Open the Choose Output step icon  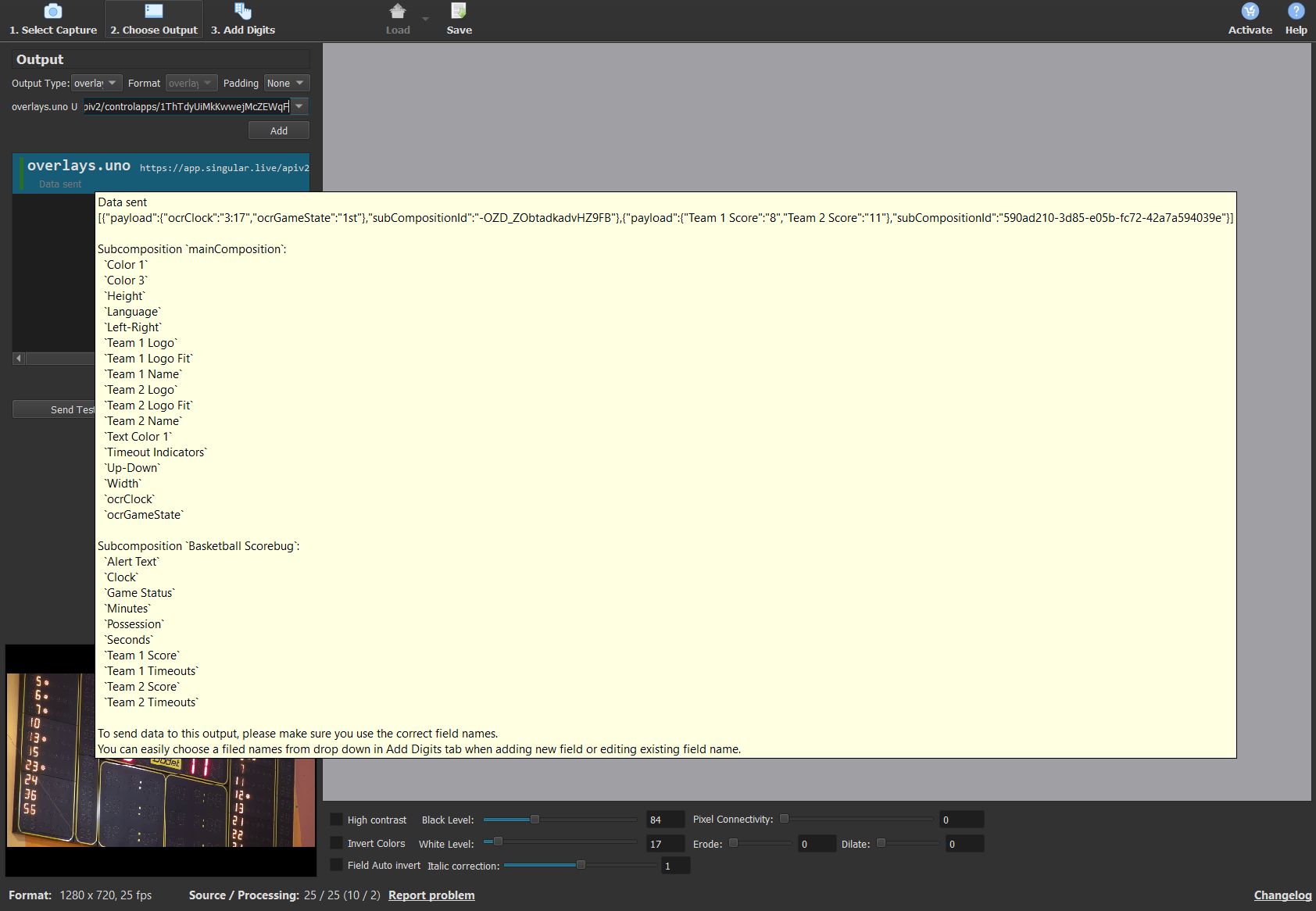click(x=154, y=12)
